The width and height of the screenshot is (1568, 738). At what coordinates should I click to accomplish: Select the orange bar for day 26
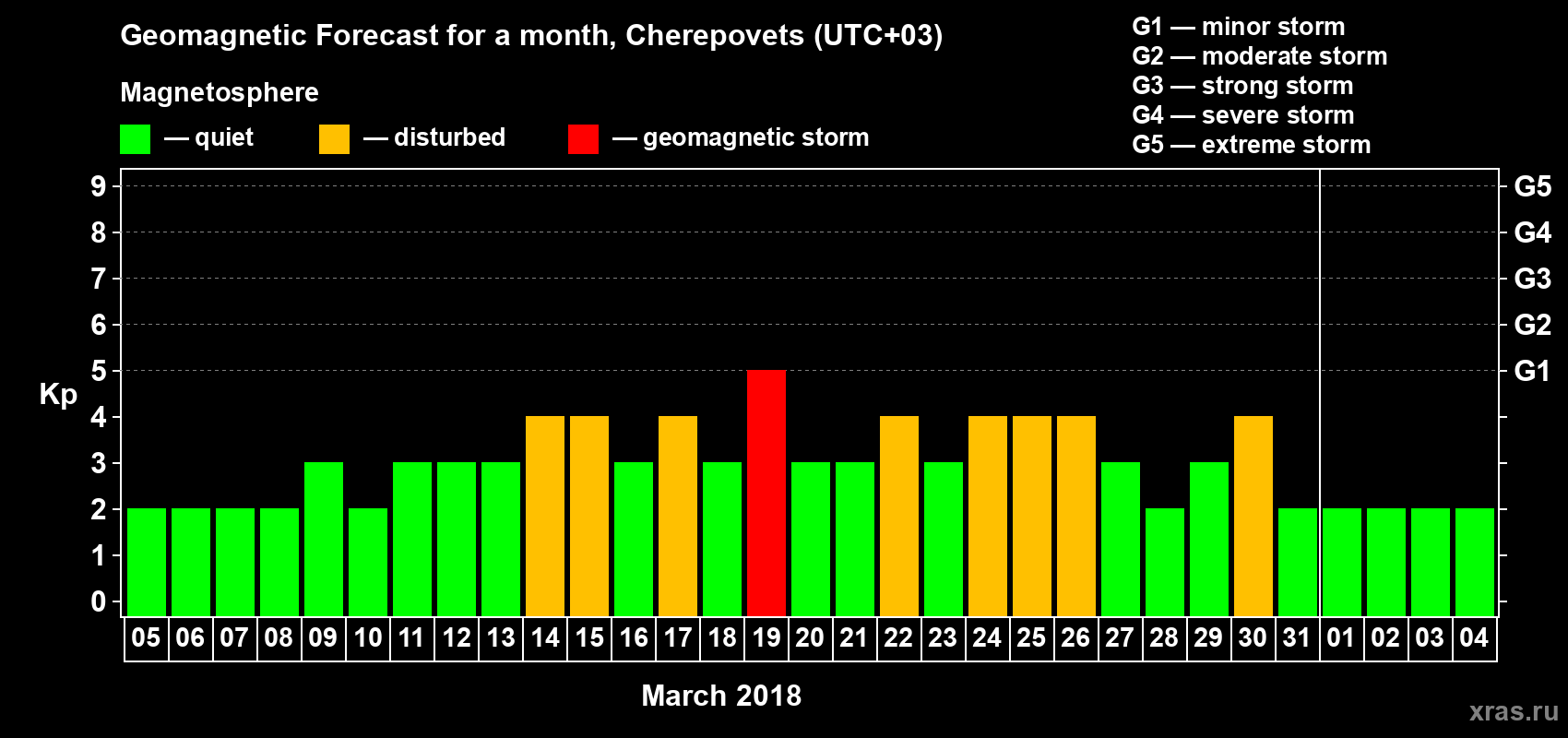1076,516
